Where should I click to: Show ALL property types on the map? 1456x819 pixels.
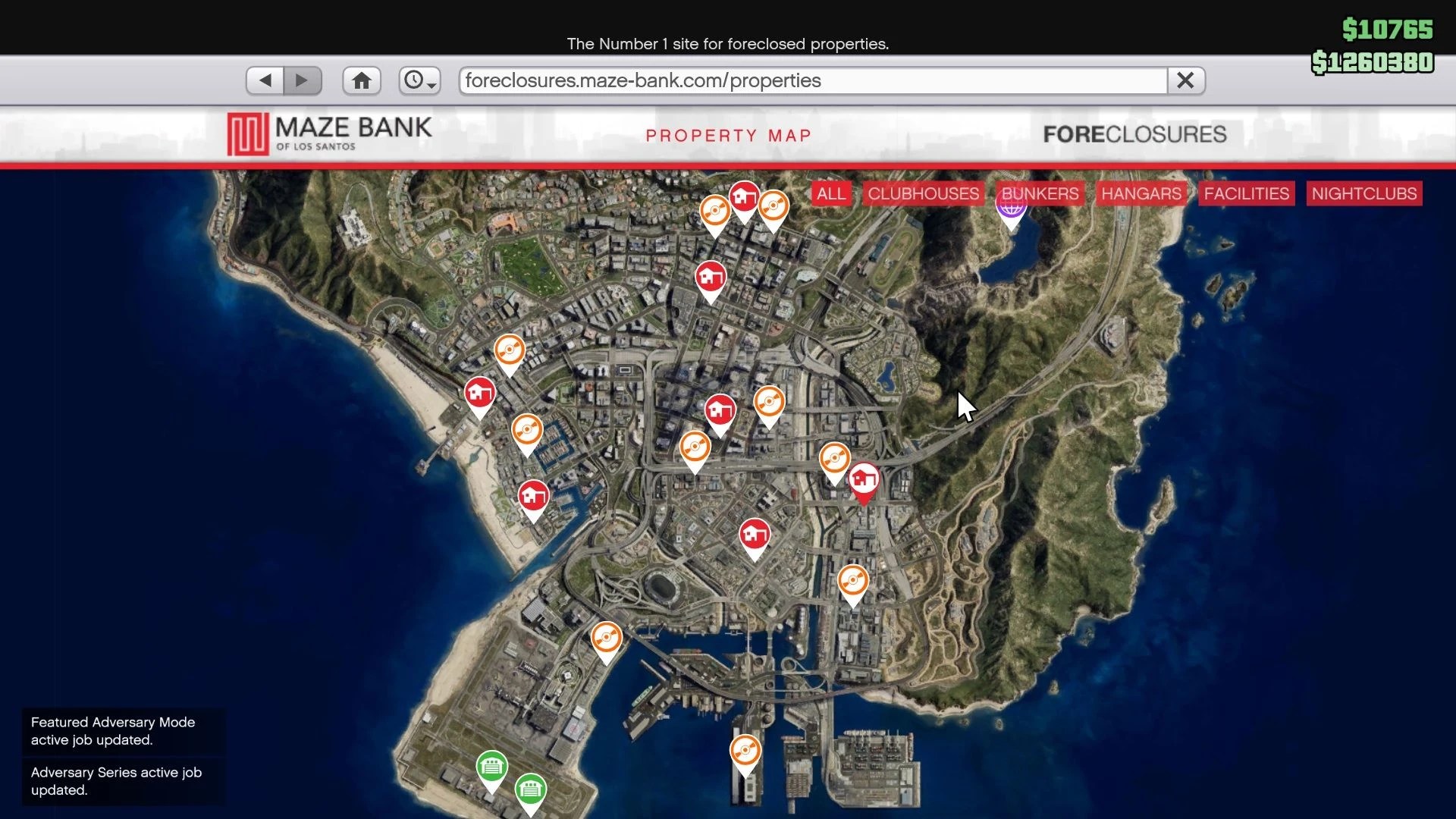coord(831,193)
